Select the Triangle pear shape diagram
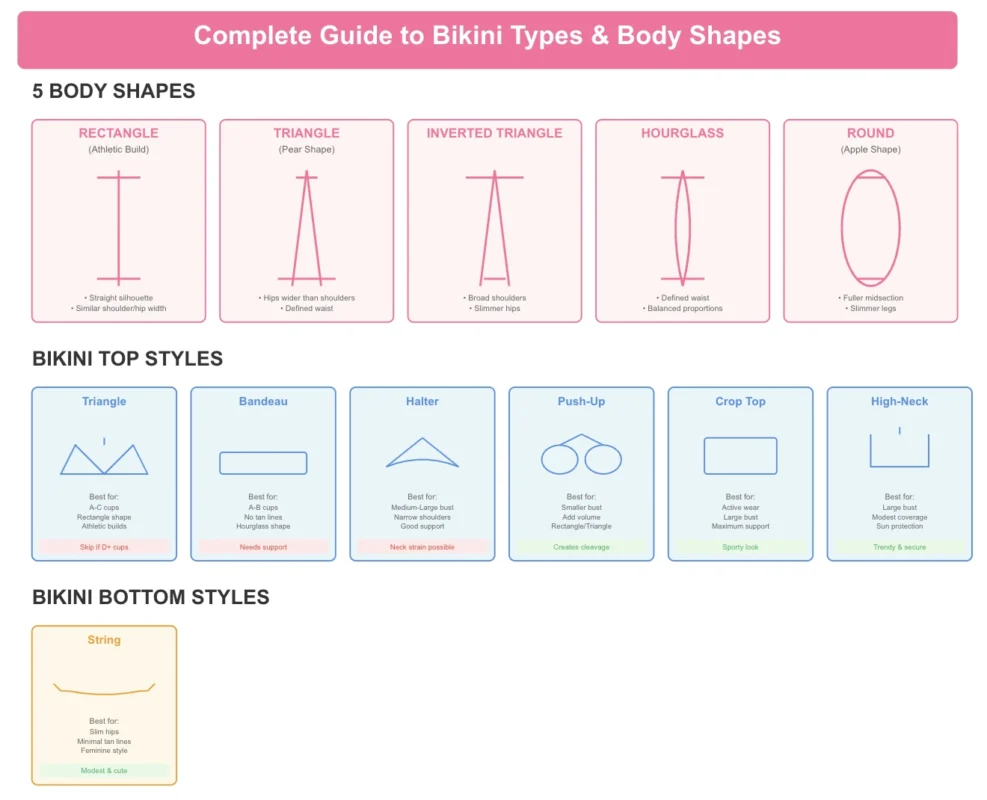The width and height of the screenshot is (987, 800). coord(306,228)
